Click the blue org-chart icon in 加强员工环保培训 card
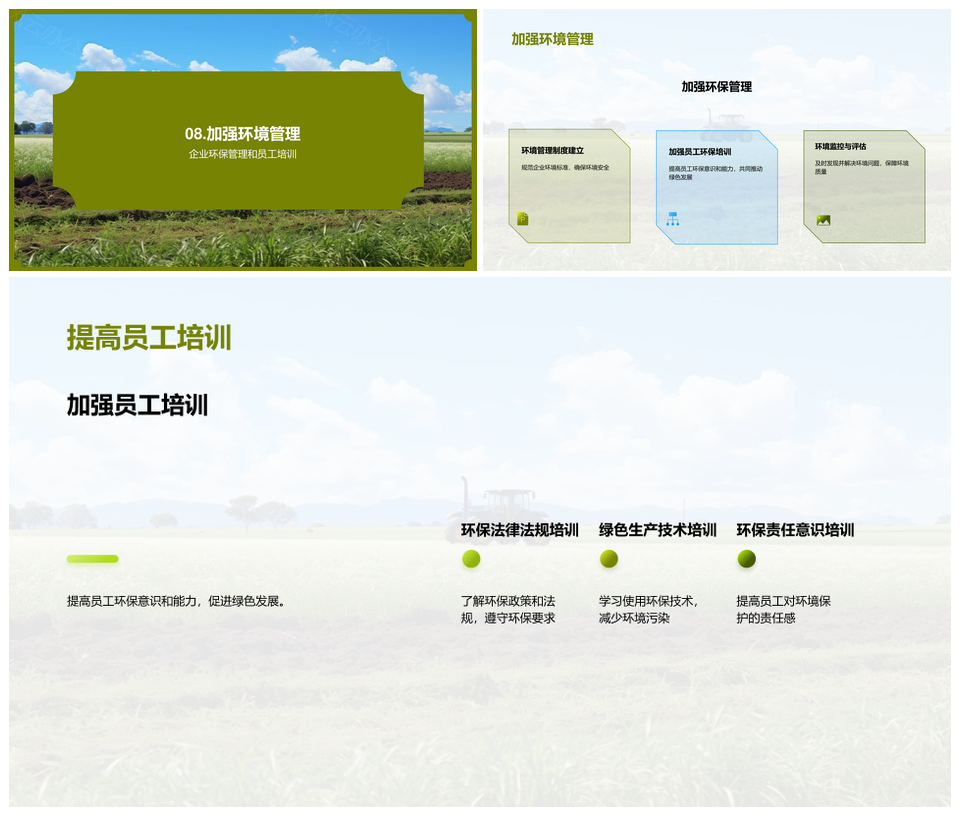Image resolution: width=960 pixels, height=816 pixels. tap(672, 219)
